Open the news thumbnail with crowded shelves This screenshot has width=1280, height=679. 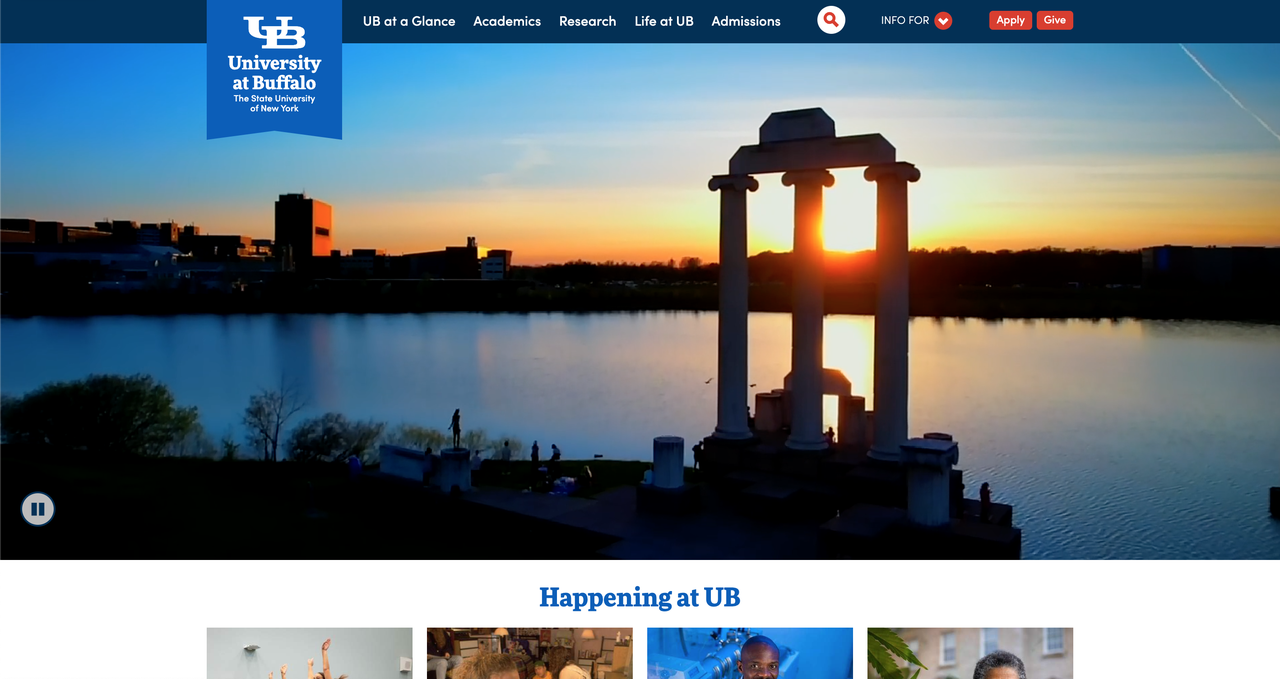(x=530, y=653)
